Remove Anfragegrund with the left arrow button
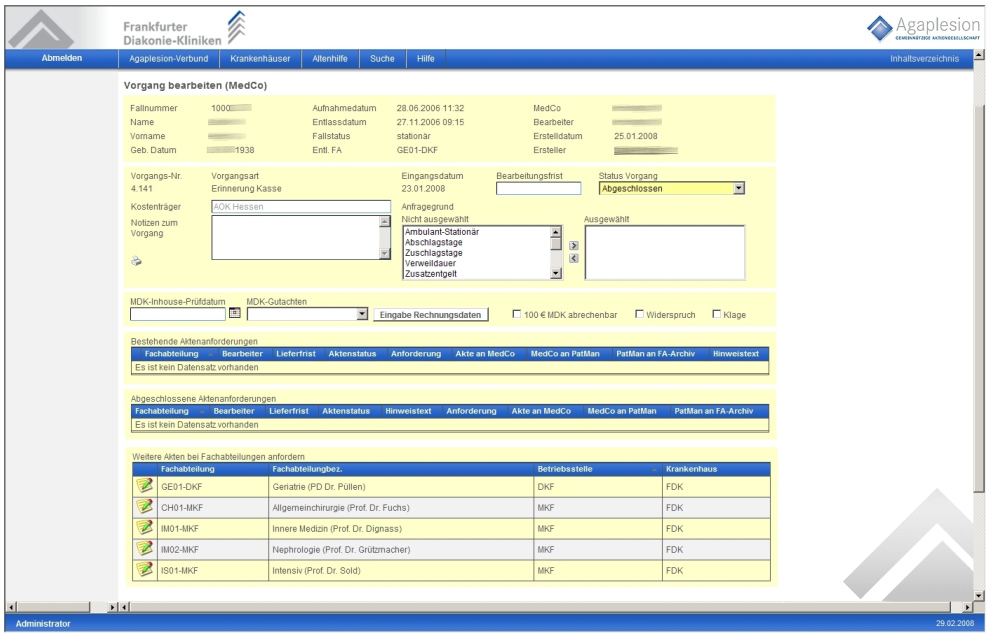Image resolution: width=990 pixels, height=637 pixels. [x=574, y=258]
